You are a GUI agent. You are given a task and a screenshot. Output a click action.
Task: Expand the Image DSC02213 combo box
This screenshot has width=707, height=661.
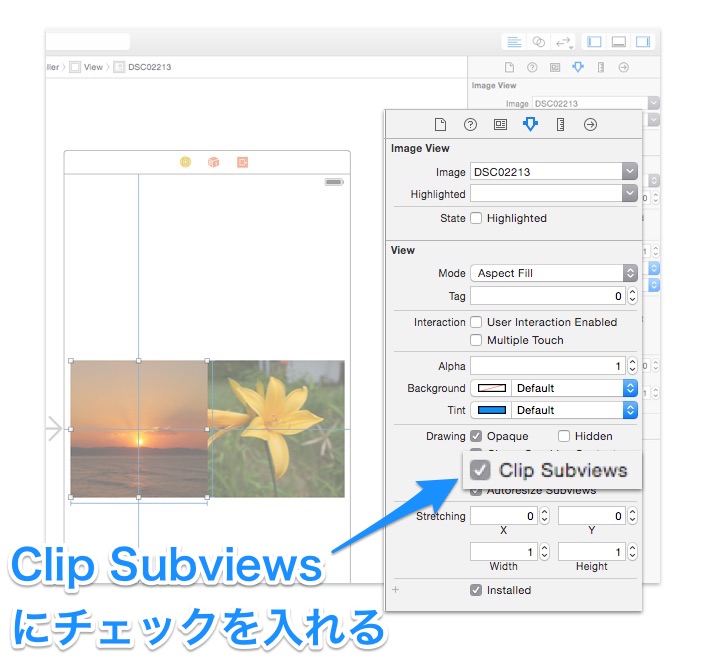tap(630, 172)
